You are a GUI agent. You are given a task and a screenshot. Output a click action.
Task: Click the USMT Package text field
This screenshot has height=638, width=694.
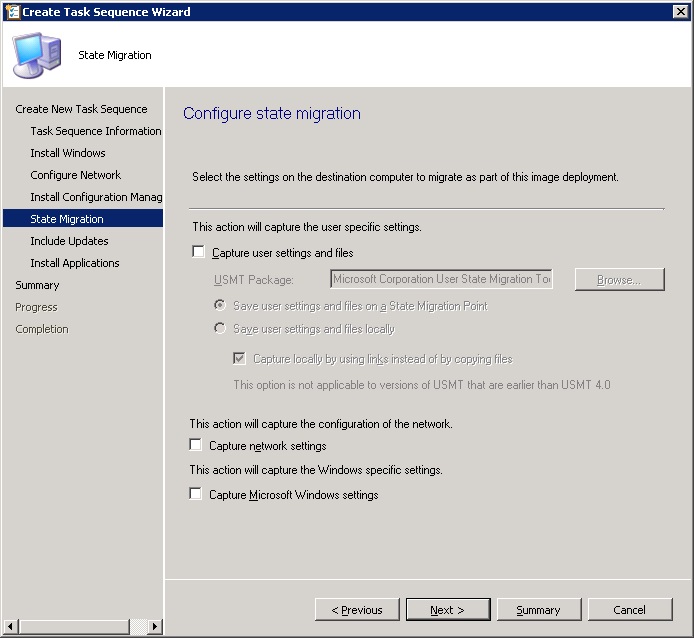pos(441,279)
